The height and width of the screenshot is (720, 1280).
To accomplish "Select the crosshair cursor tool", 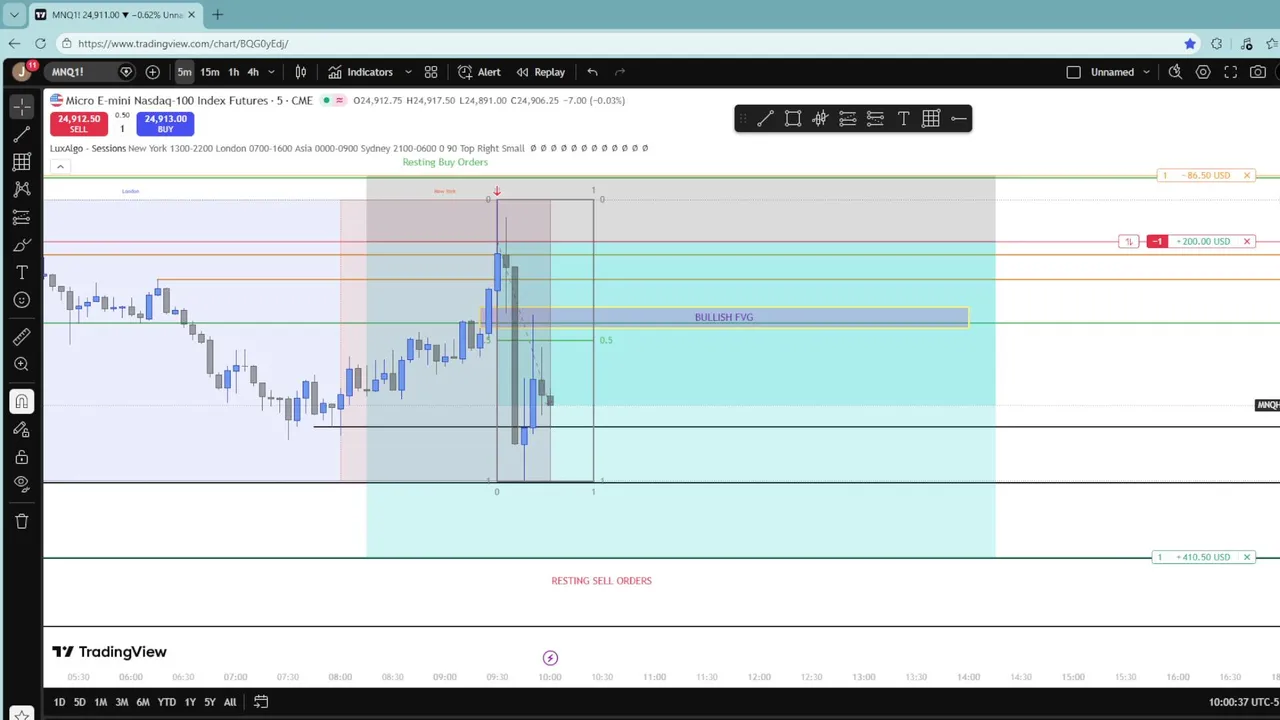I will tap(22, 106).
